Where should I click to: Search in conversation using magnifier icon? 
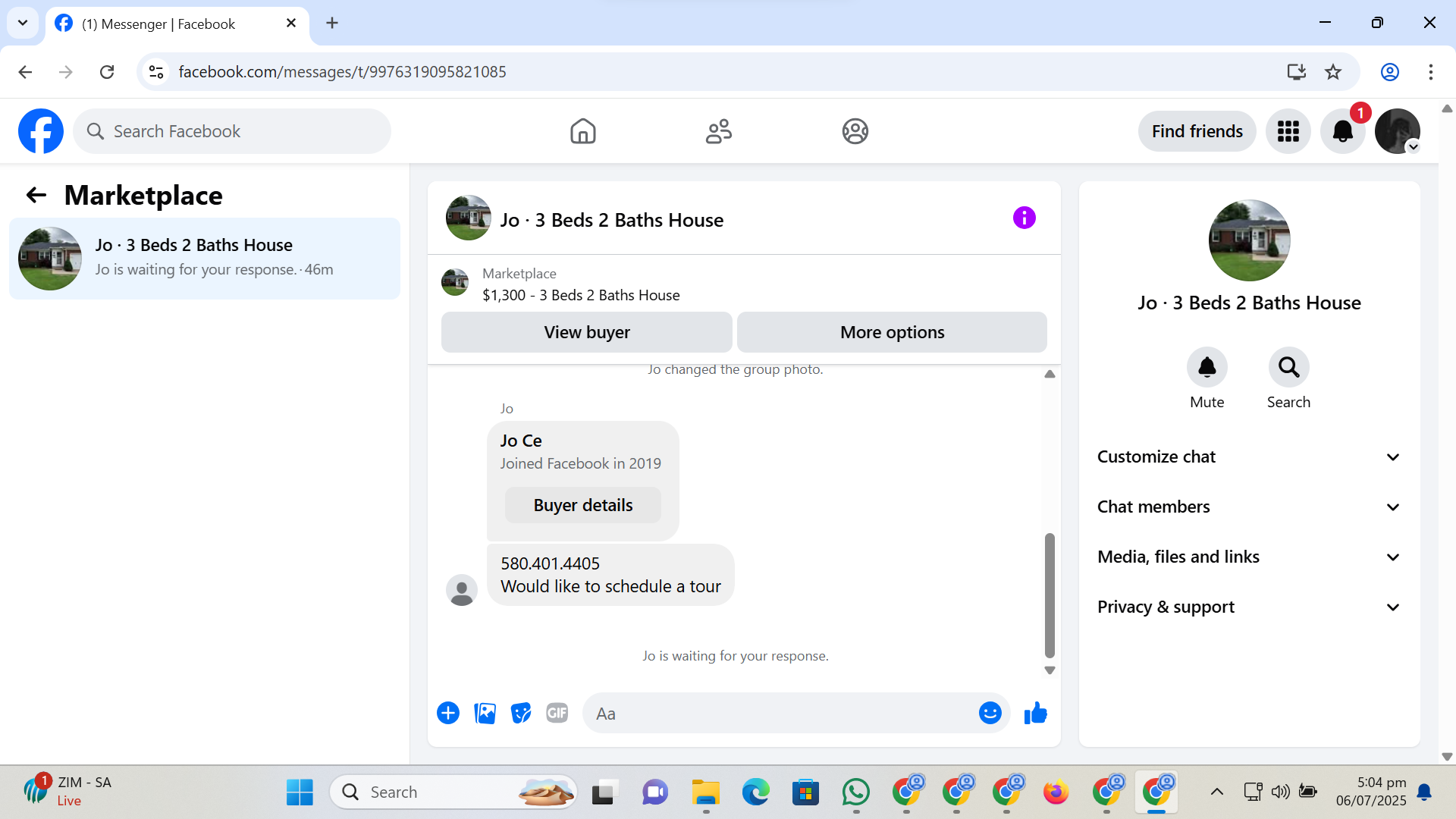(1288, 368)
